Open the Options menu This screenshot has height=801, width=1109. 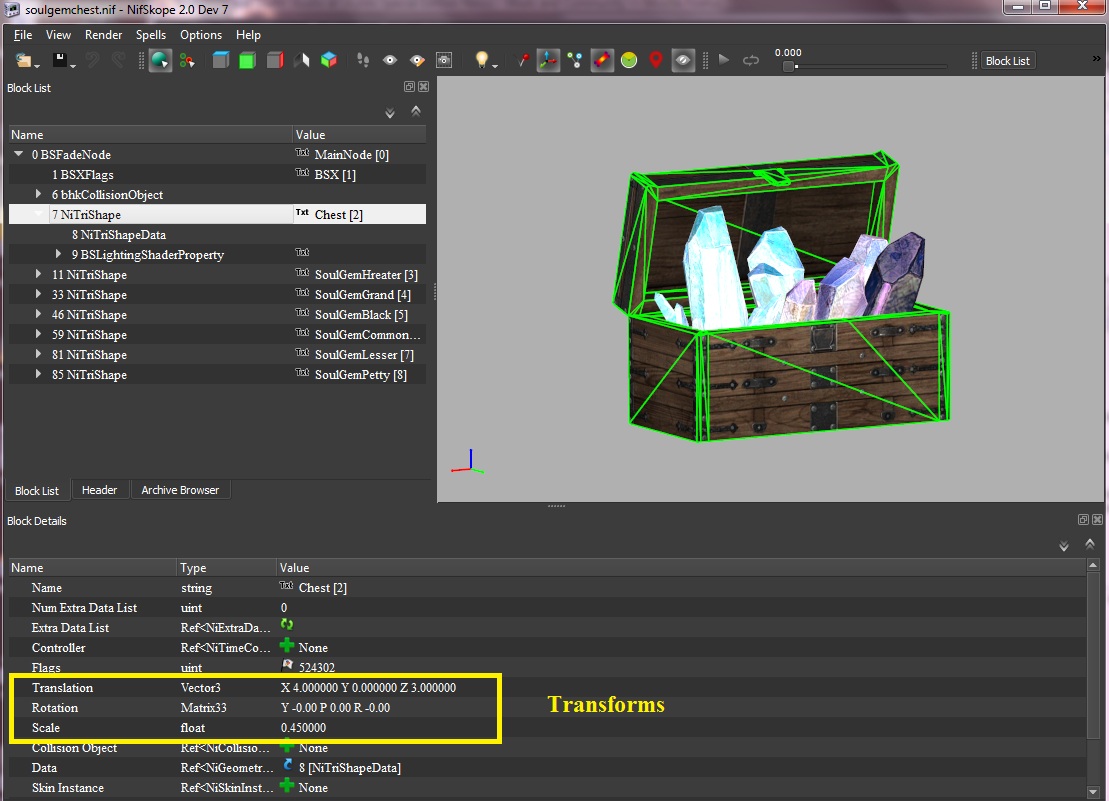click(x=201, y=35)
